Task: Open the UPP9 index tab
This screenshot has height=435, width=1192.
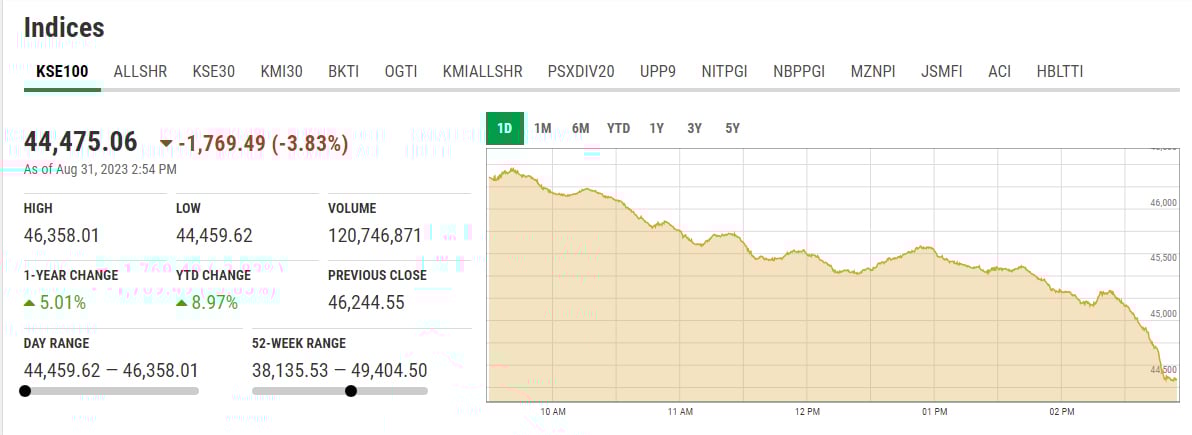Action: 658,72
